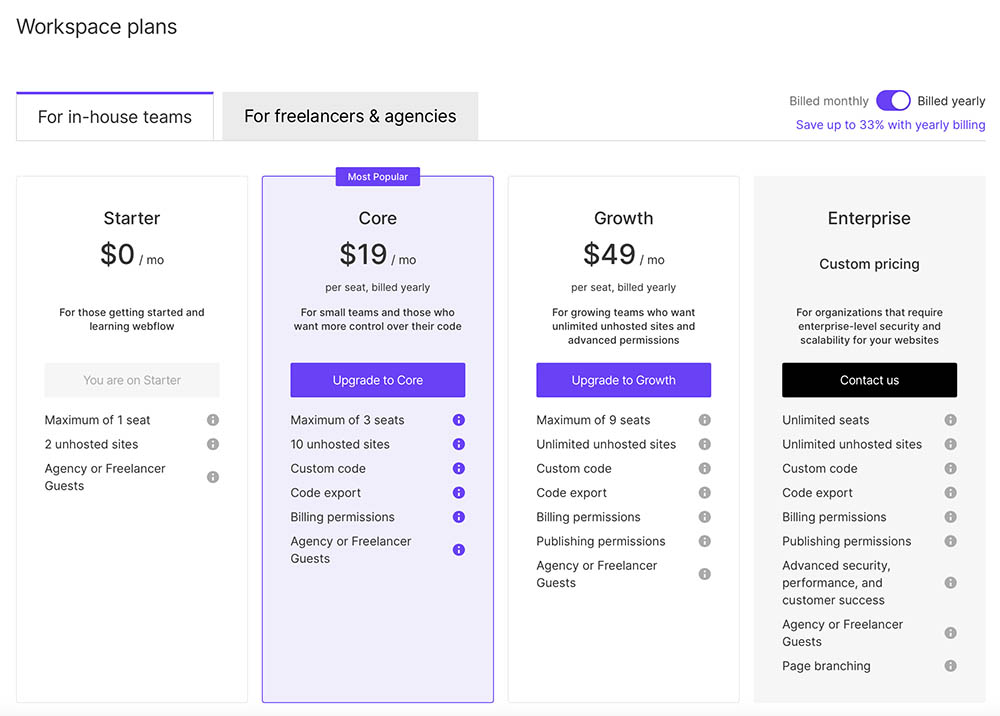View info for Growth's "Billing permissions"

(705, 517)
